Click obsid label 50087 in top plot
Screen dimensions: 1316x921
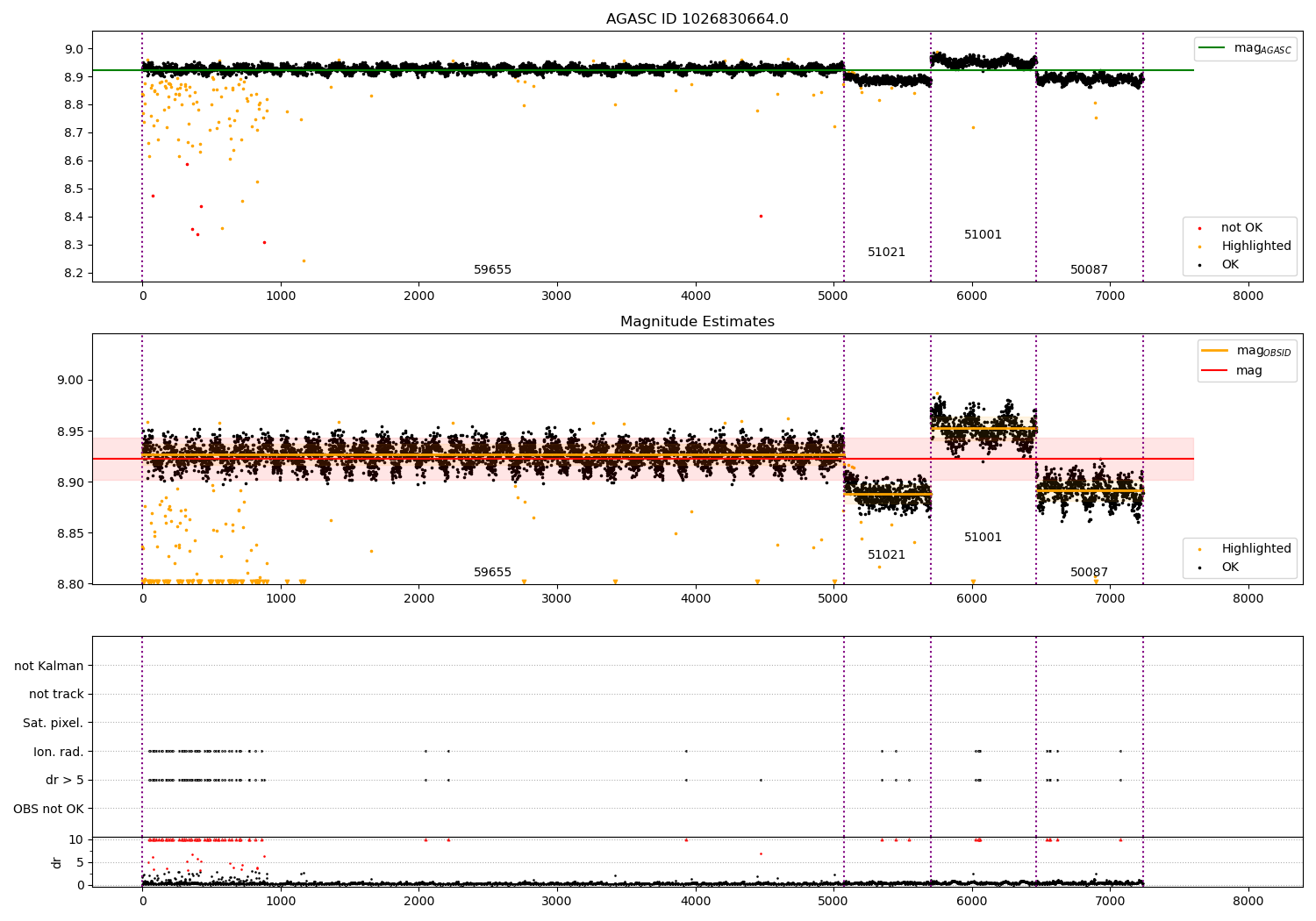1089,270
